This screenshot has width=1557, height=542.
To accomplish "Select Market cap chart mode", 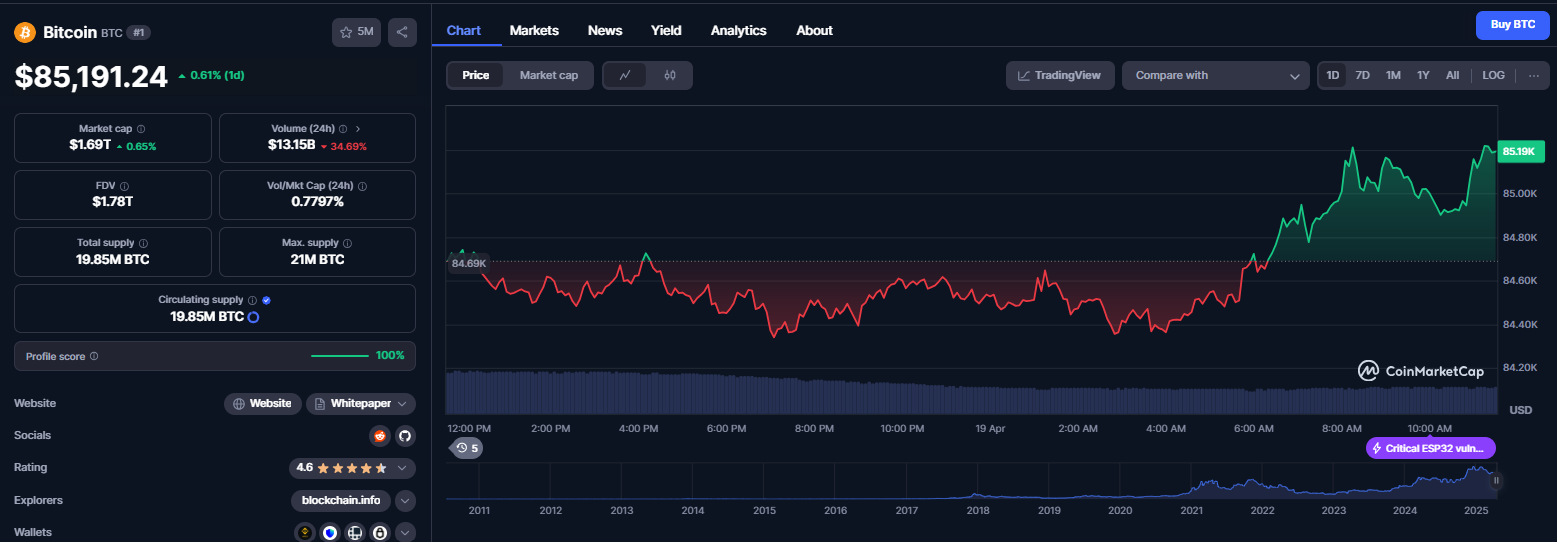I will 549,75.
